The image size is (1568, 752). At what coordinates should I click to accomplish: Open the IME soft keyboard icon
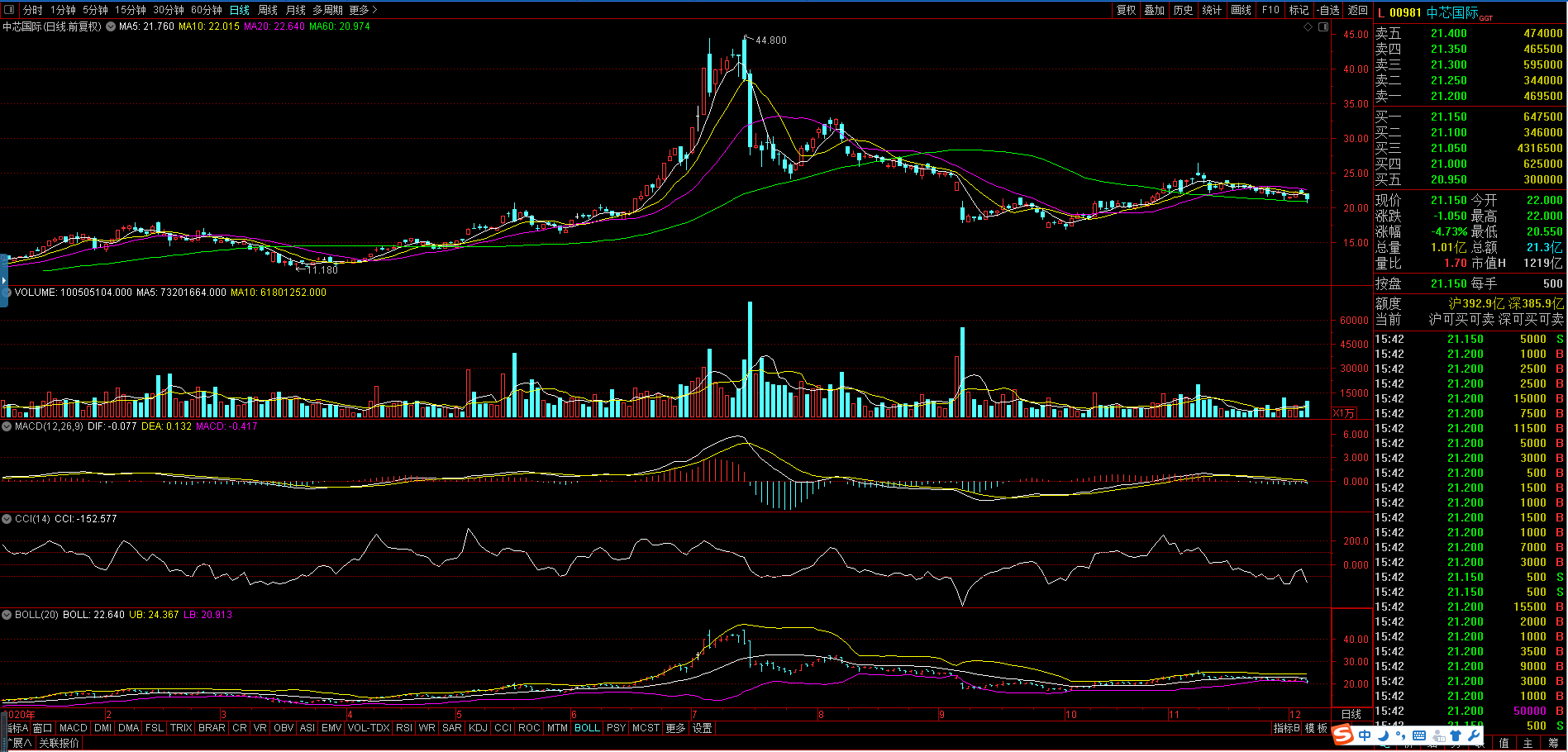(x=1419, y=735)
